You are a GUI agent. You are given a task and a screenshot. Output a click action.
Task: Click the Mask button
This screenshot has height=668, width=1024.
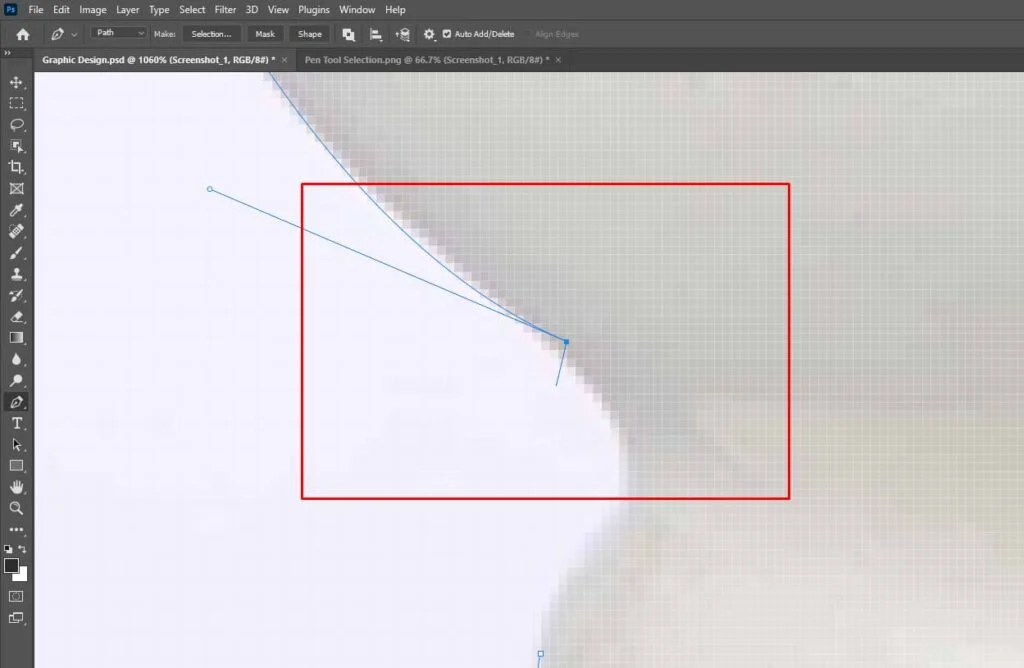[265, 34]
